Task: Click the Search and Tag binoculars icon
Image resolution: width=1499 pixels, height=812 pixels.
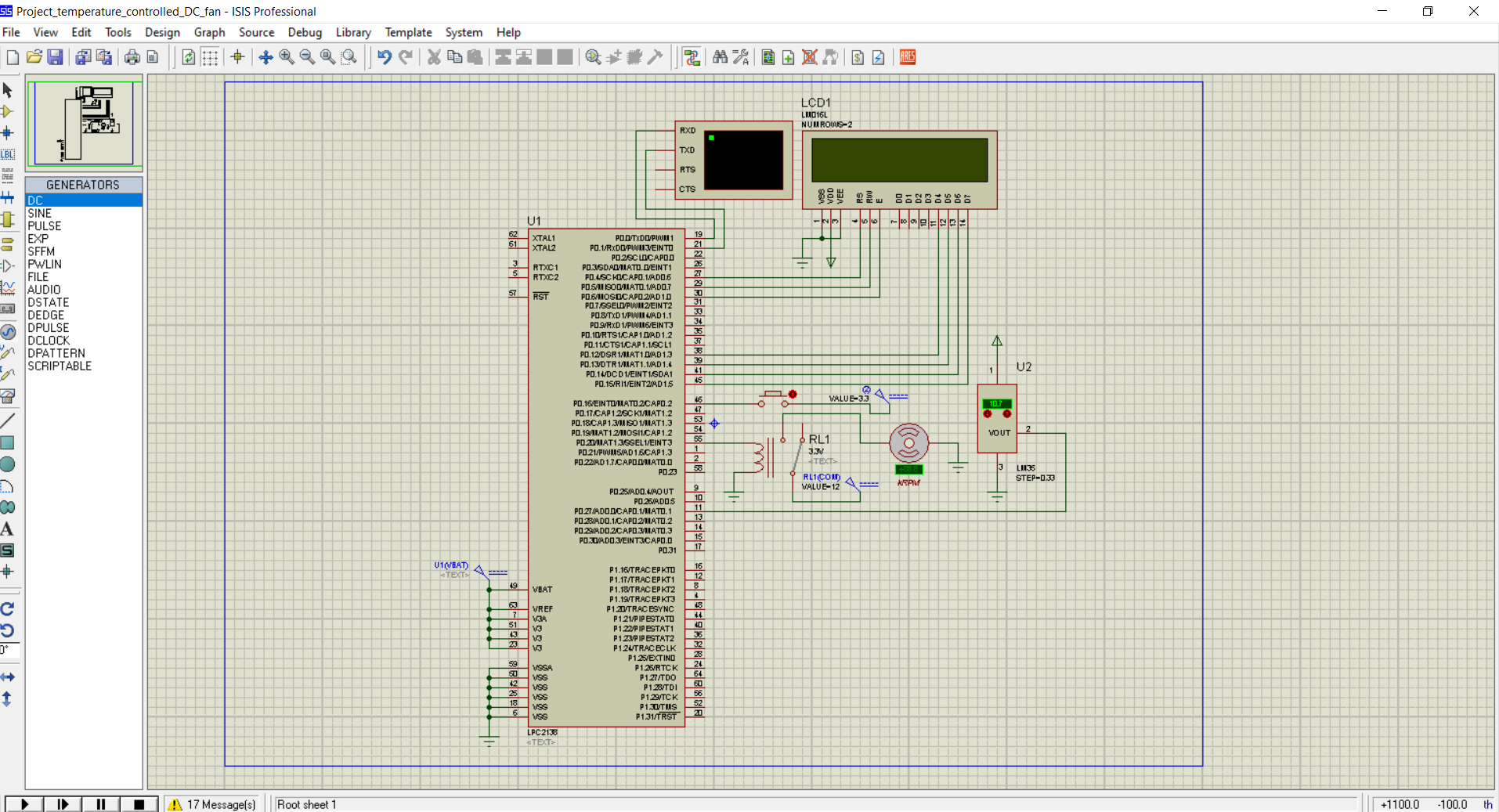Action: pos(720,57)
